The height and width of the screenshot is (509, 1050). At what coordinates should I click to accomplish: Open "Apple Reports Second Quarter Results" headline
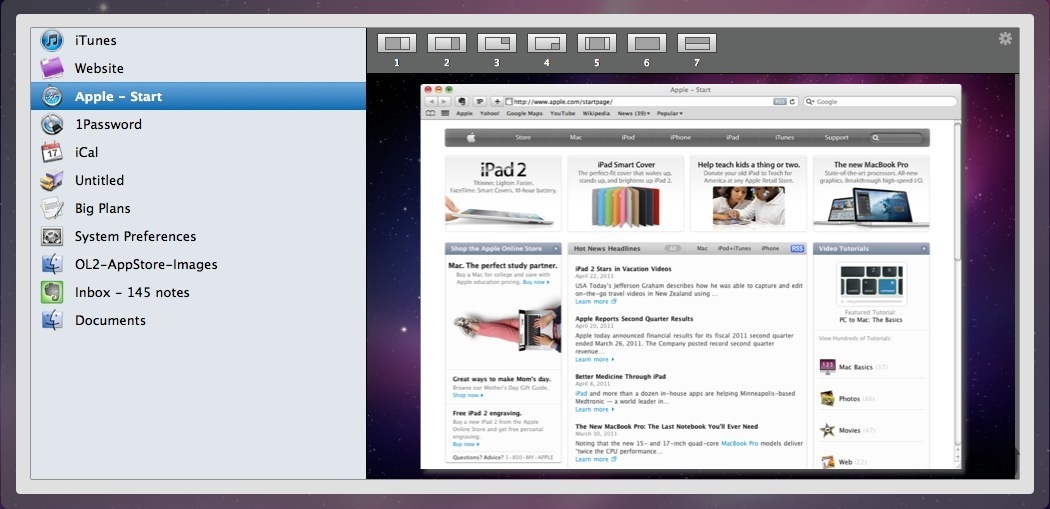(x=634, y=319)
